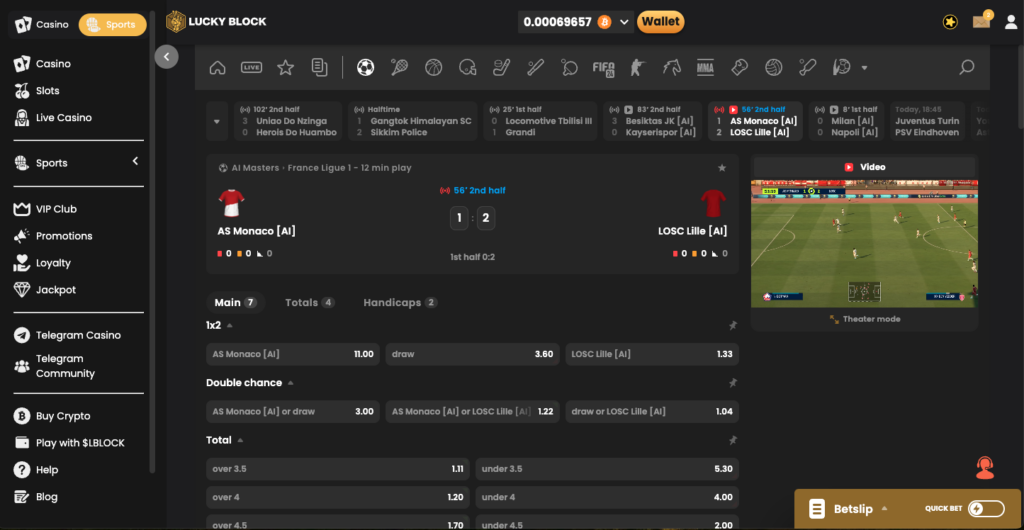Pin the Double chance market
Screen dimensions: 1024x530
pyautogui.click(x=733, y=382)
